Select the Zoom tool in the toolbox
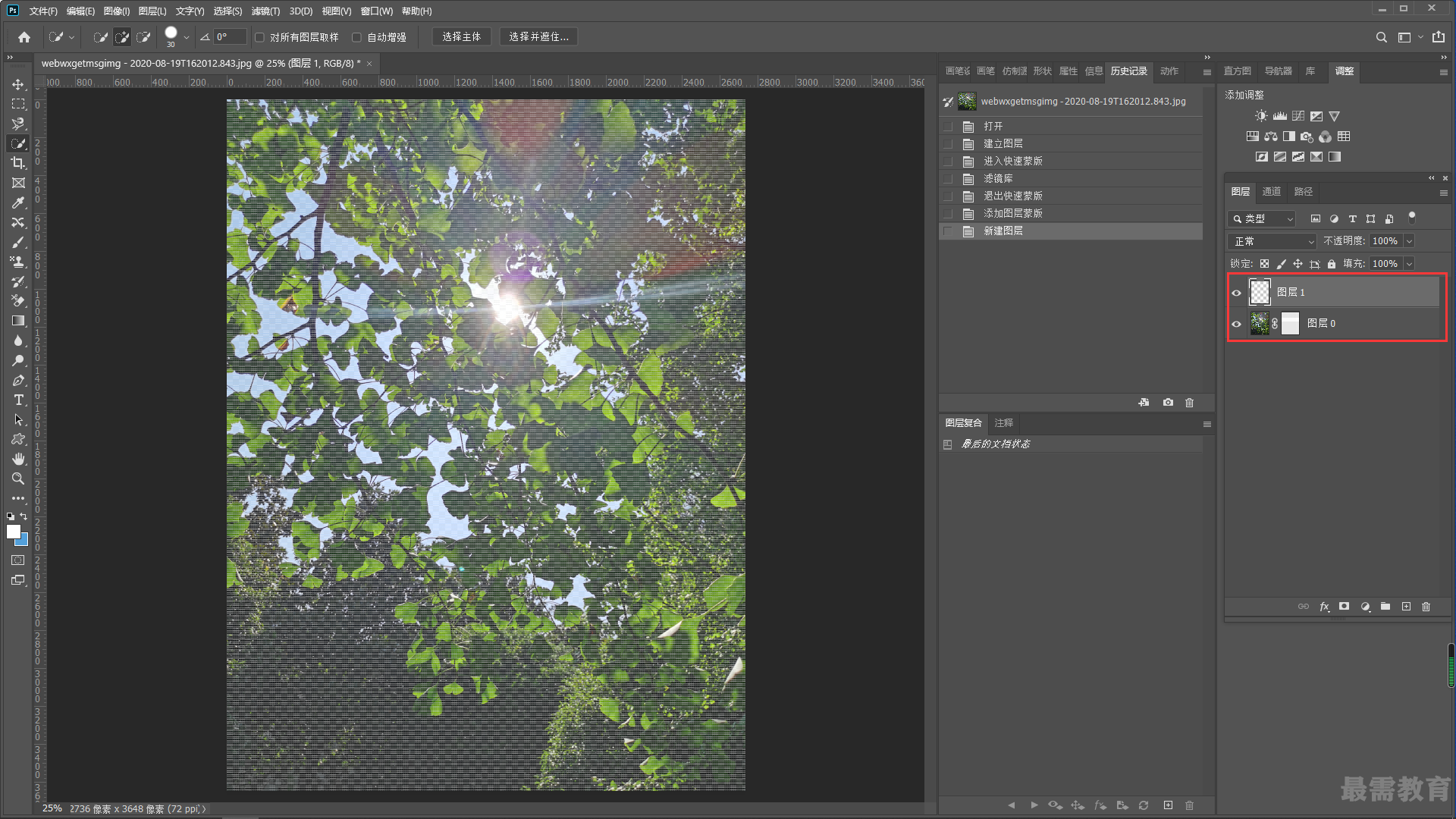Image resolution: width=1456 pixels, height=819 pixels. point(18,479)
